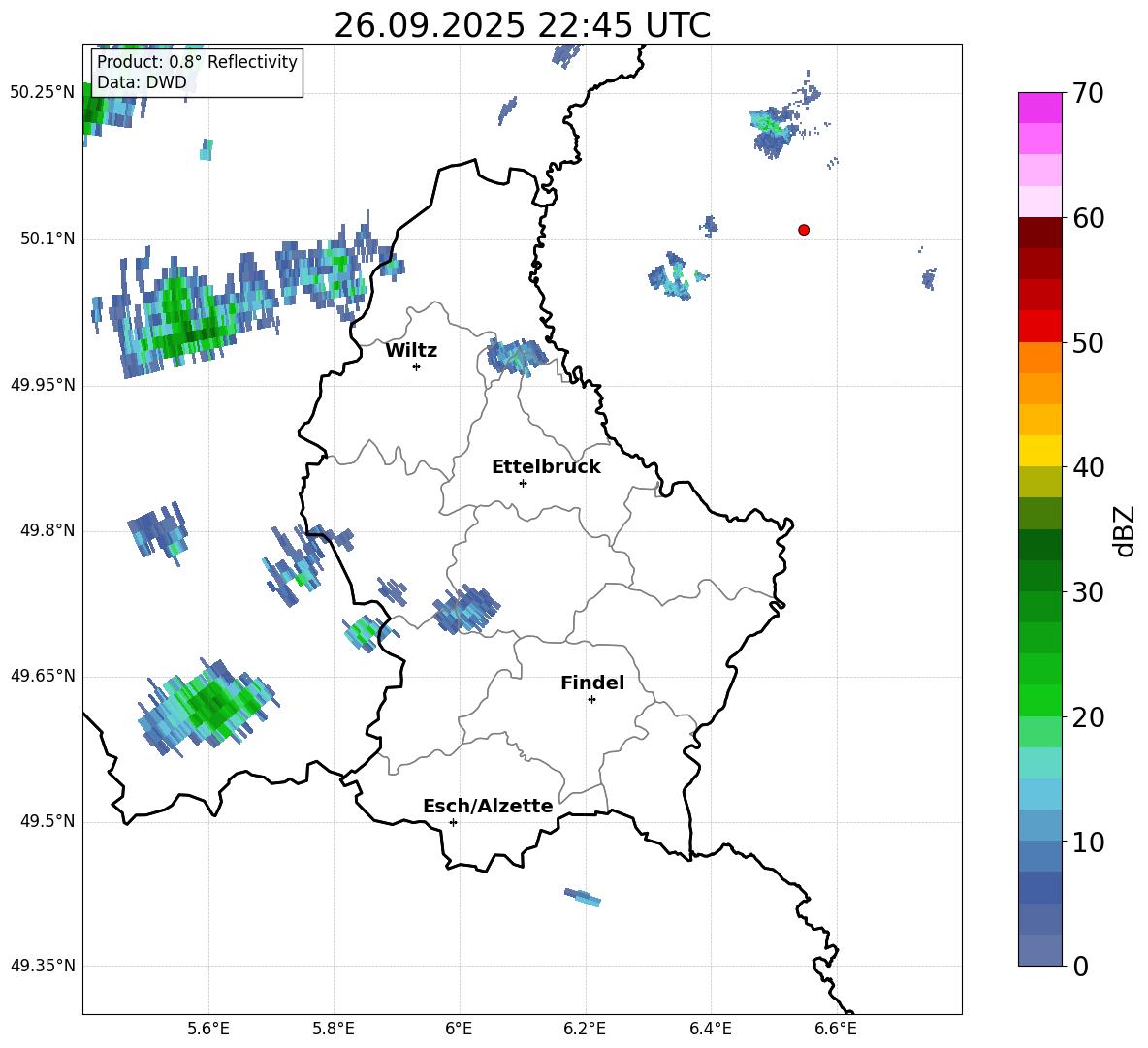Click the 49.5°N latitude label
This screenshot has height=1048, width=1148.
click(x=48, y=821)
